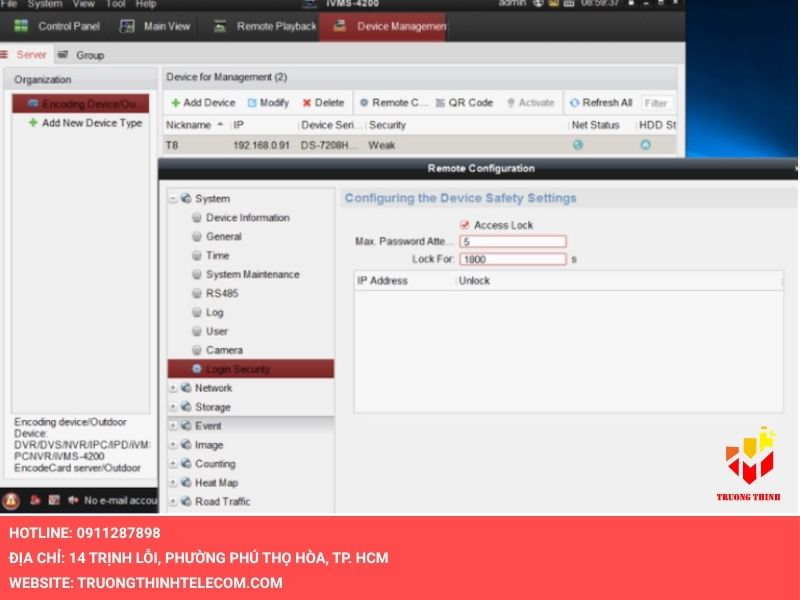Click Refresh All
This screenshot has height=600, width=800.
tap(601, 103)
